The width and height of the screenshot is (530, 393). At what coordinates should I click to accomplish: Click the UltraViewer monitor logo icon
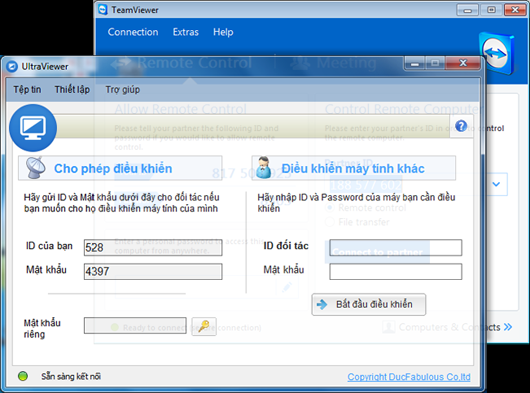coord(33,128)
